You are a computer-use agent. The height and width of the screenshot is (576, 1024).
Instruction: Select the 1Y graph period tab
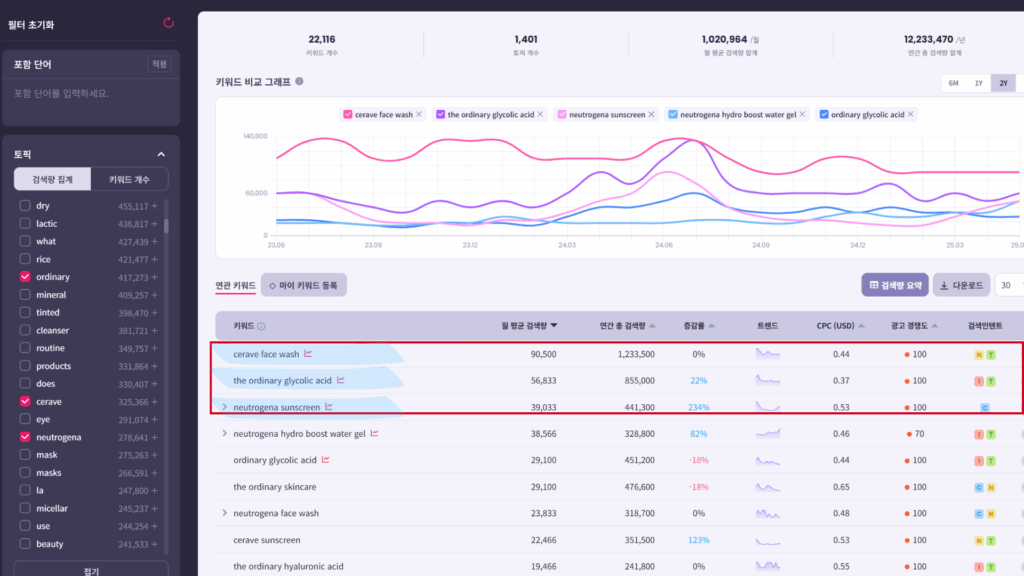coord(978,83)
